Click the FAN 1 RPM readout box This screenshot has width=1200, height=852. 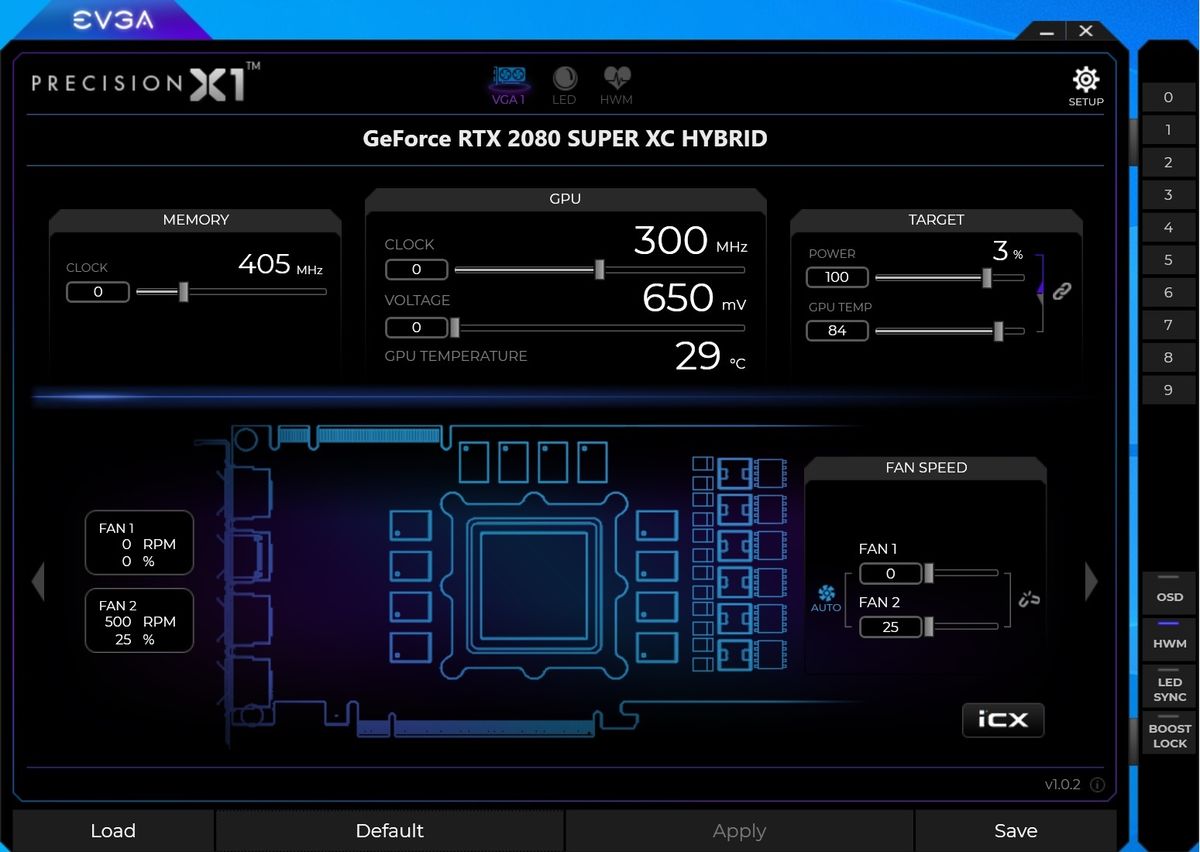(x=139, y=545)
